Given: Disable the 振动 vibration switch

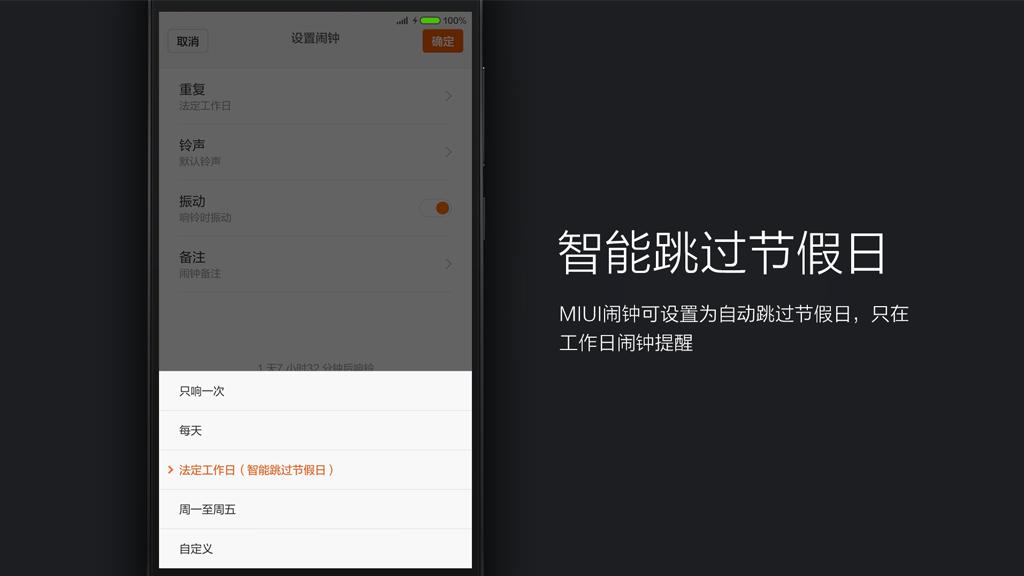Looking at the screenshot, I should point(437,208).
